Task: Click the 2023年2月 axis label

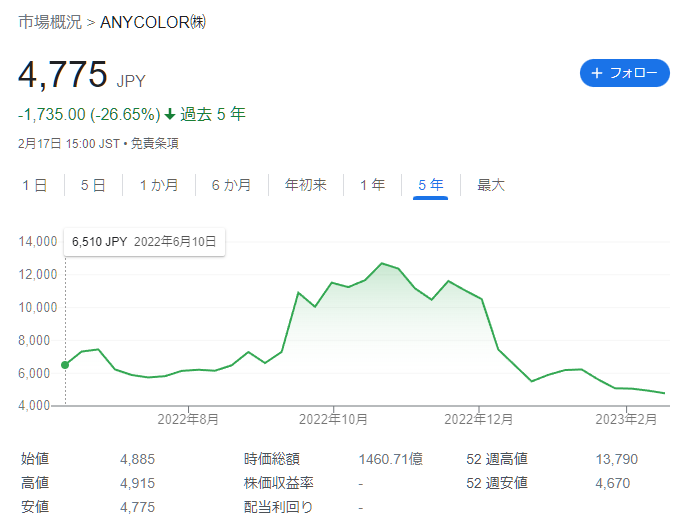Action: coord(626,420)
